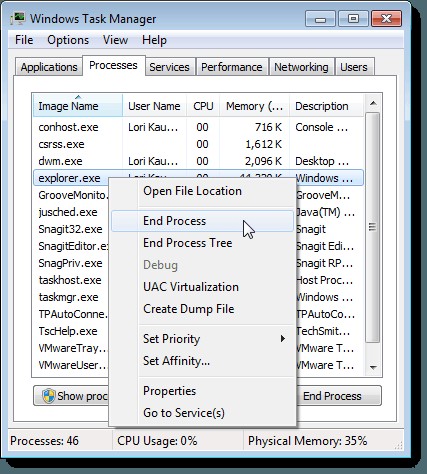Click the End Process button at bottom

click(338, 396)
